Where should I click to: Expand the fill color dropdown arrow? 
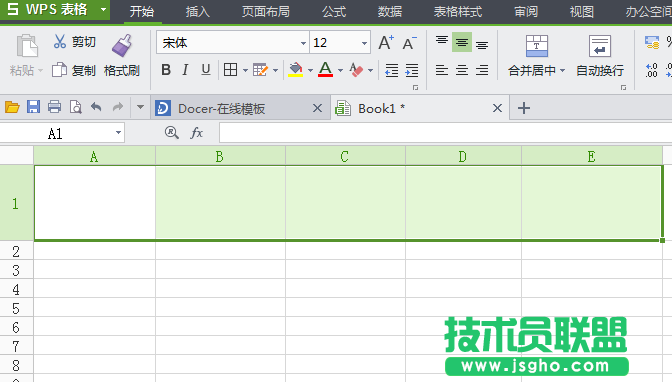coord(310,70)
